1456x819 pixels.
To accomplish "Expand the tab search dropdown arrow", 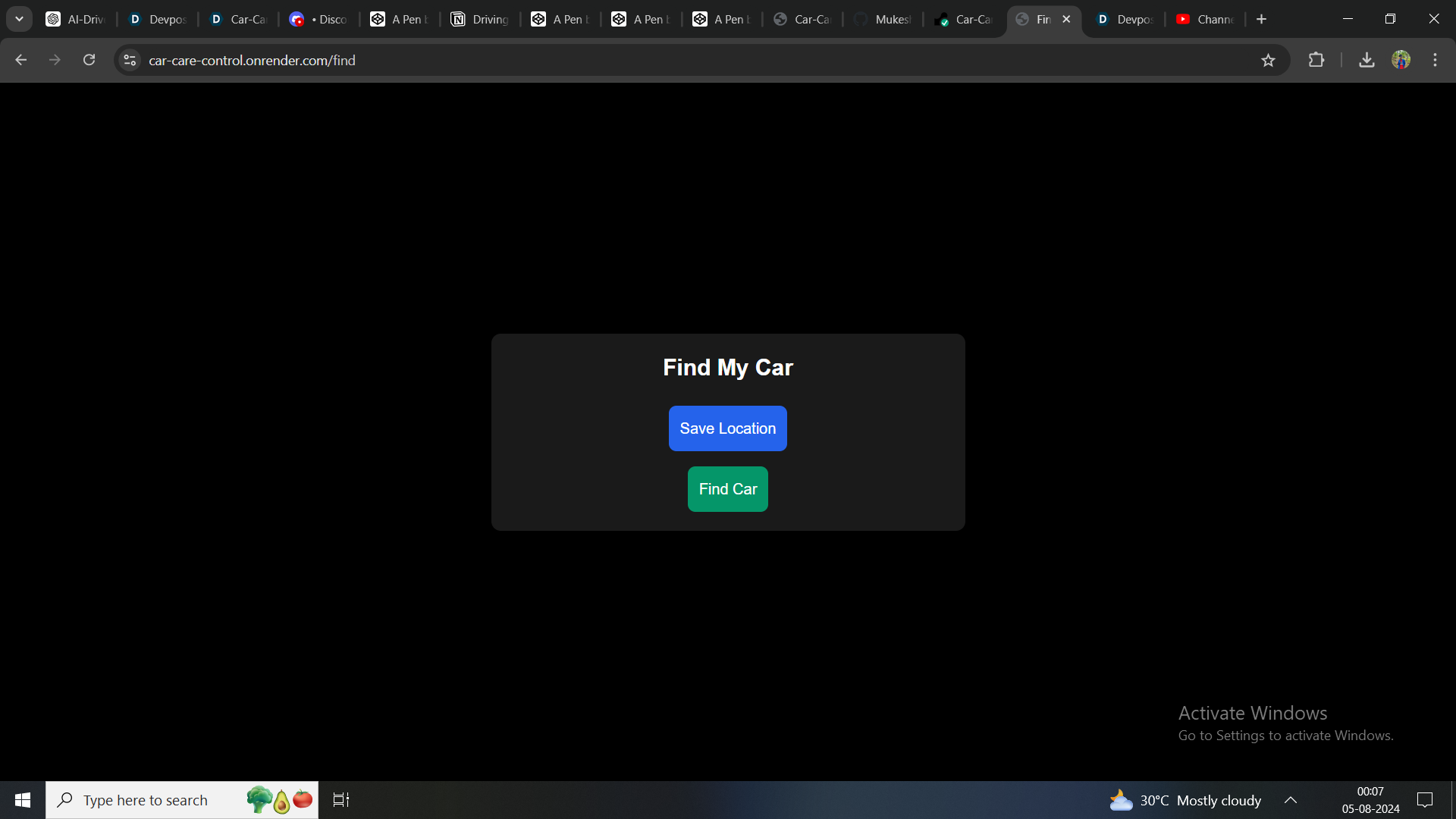I will [19, 19].
